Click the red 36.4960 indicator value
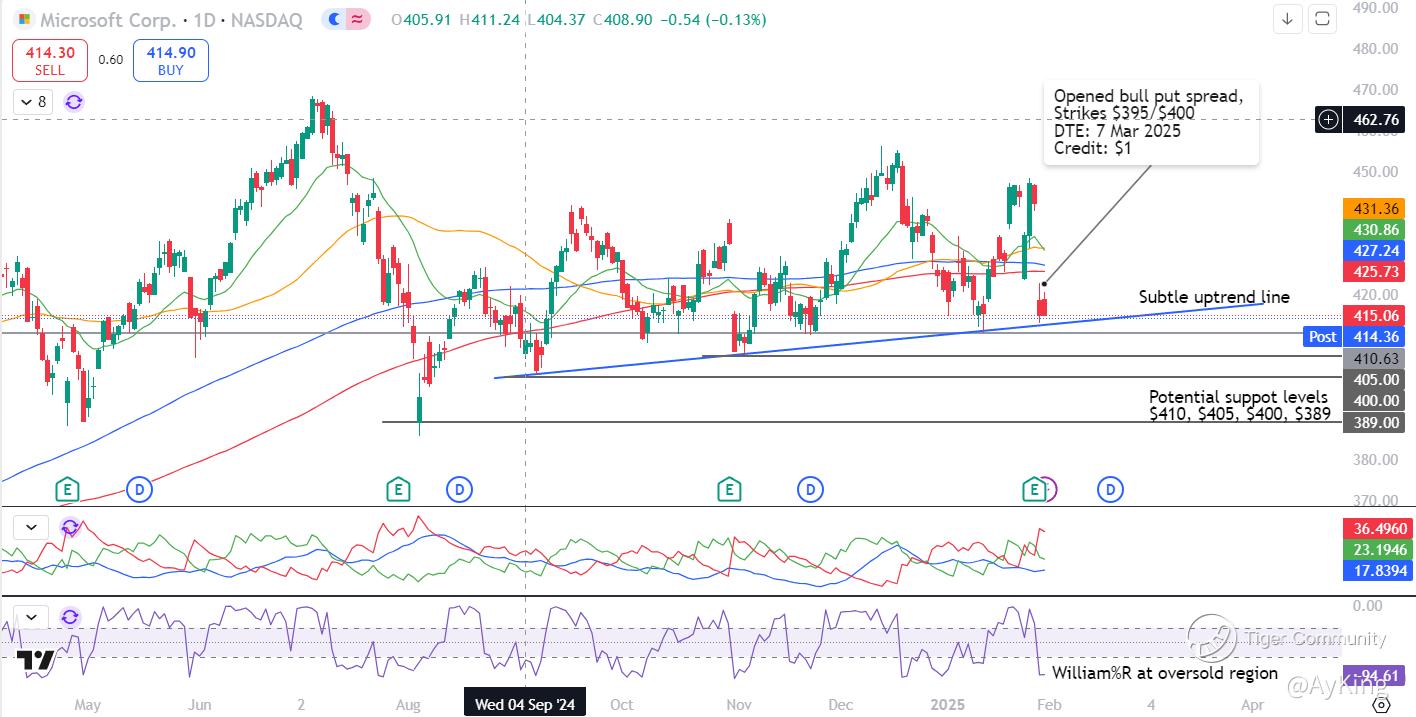The height and width of the screenshot is (717, 1416). coord(1378,529)
